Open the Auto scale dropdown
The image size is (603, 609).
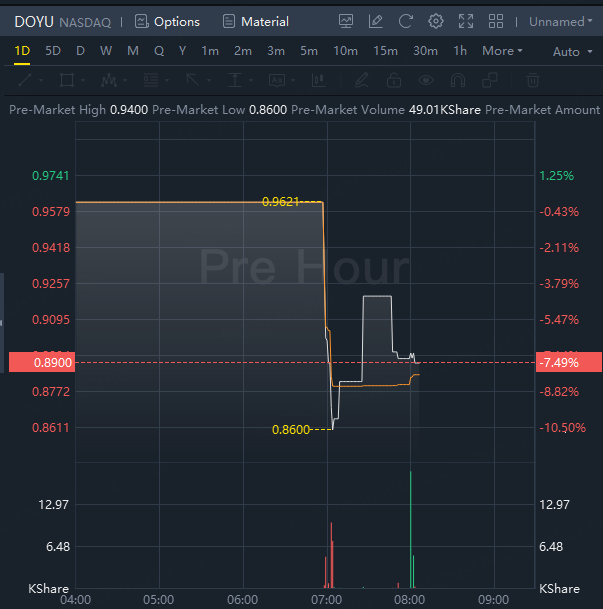click(x=572, y=52)
